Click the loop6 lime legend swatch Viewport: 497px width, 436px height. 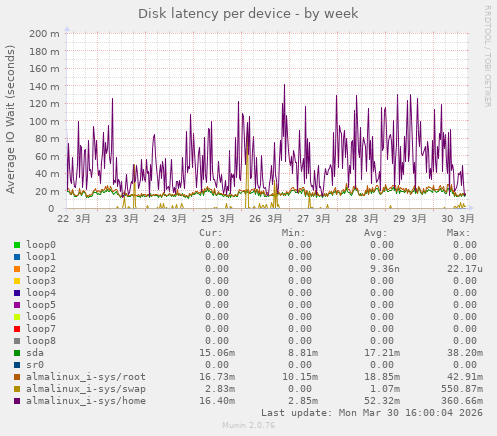point(17,317)
